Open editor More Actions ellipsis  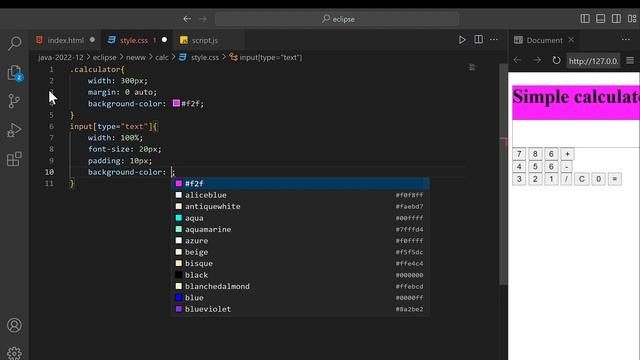coord(494,40)
